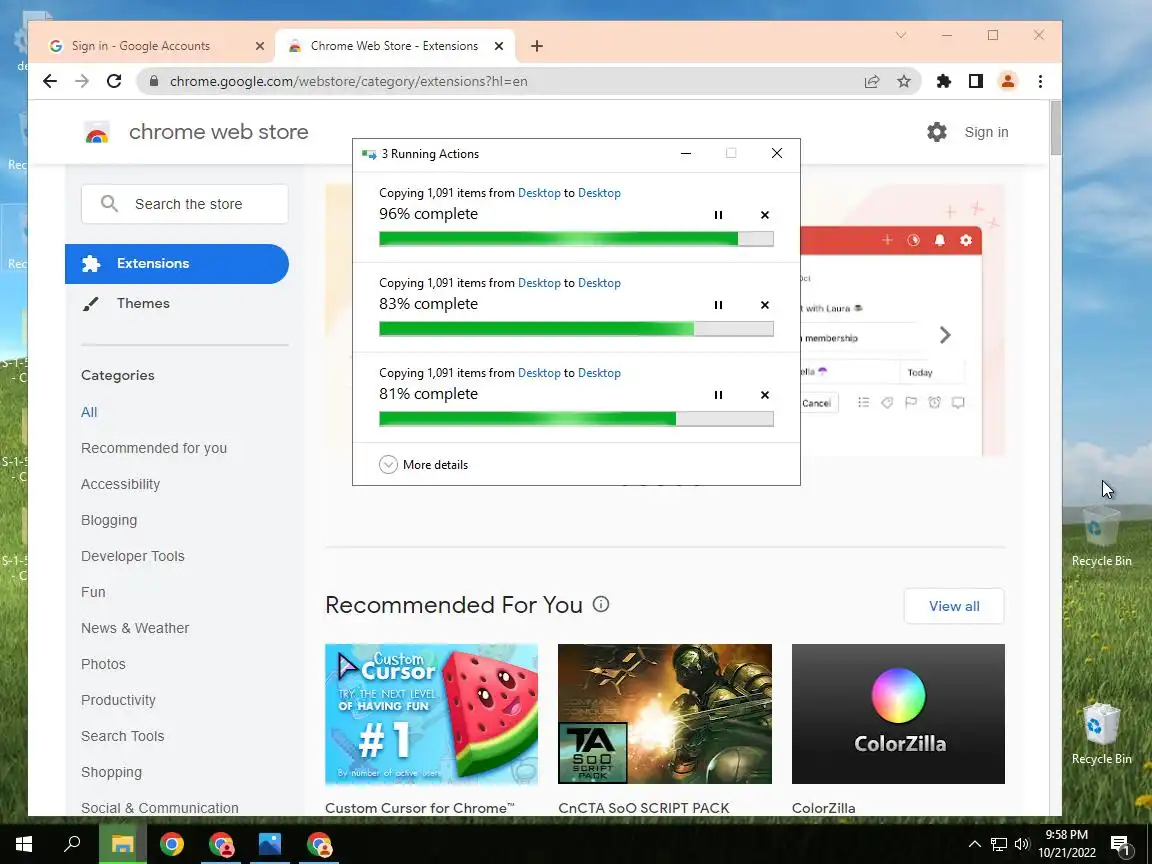1152x864 pixels.
Task: Show hidden system tray icons
Action: [974, 844]
